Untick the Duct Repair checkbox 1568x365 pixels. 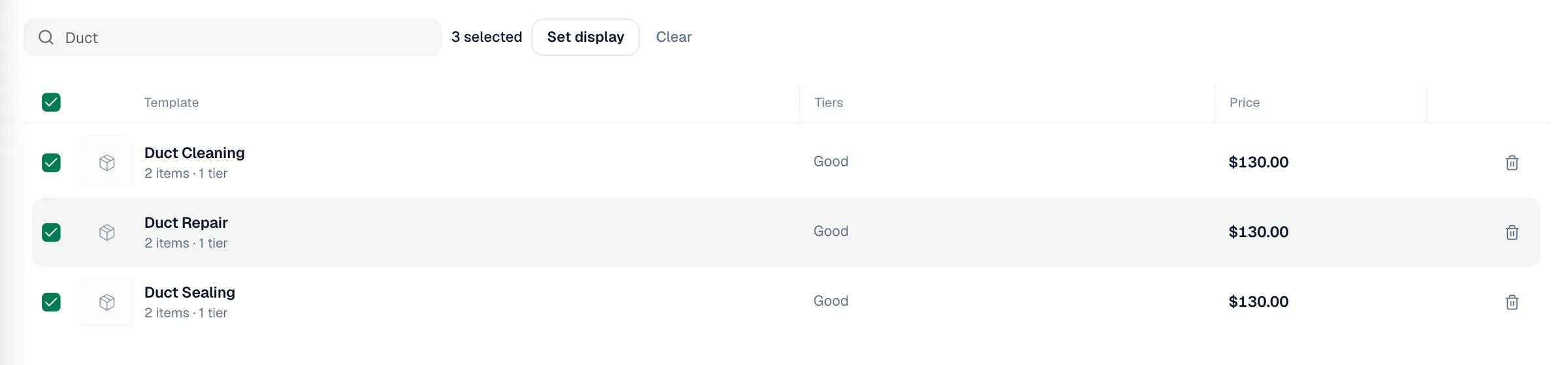coord(51,232)
